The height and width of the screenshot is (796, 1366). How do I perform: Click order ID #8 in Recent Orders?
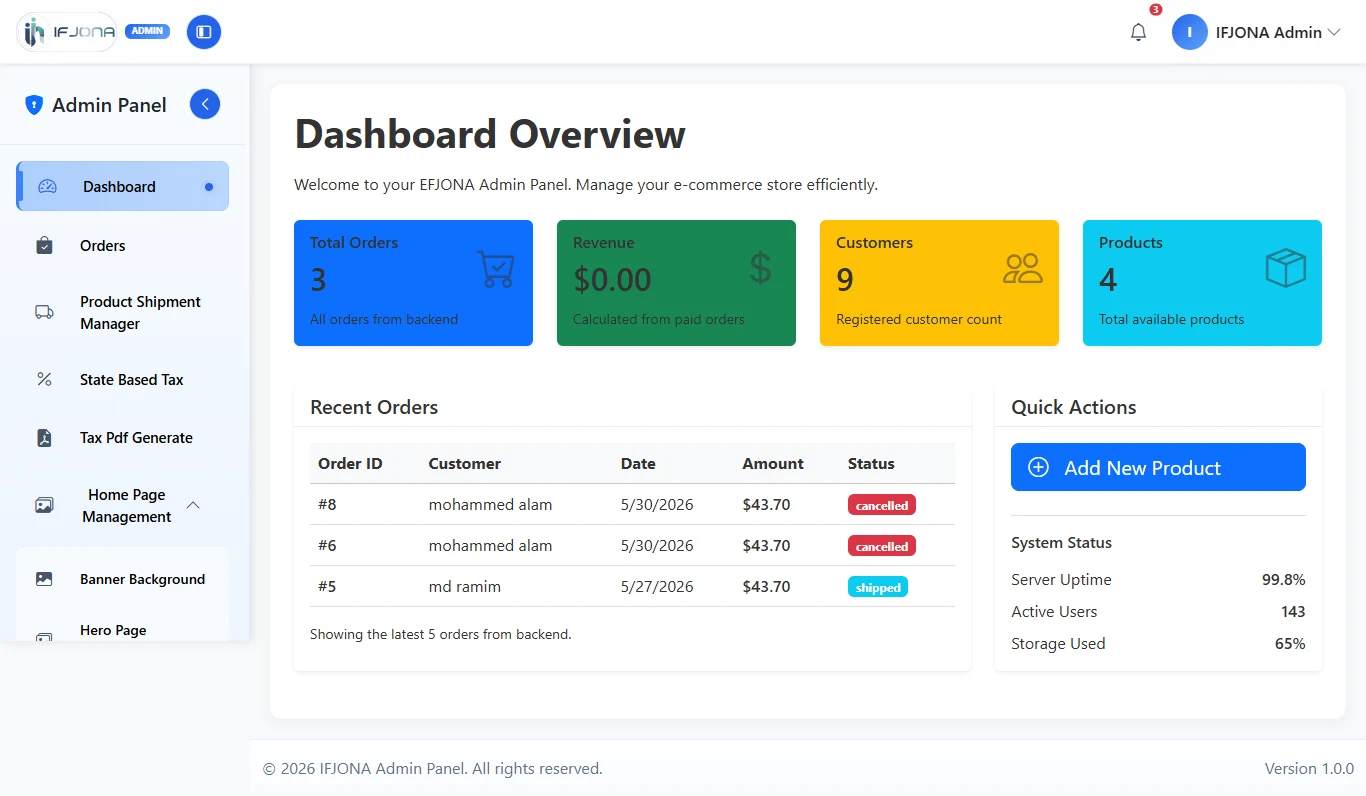tap(327, 504)
